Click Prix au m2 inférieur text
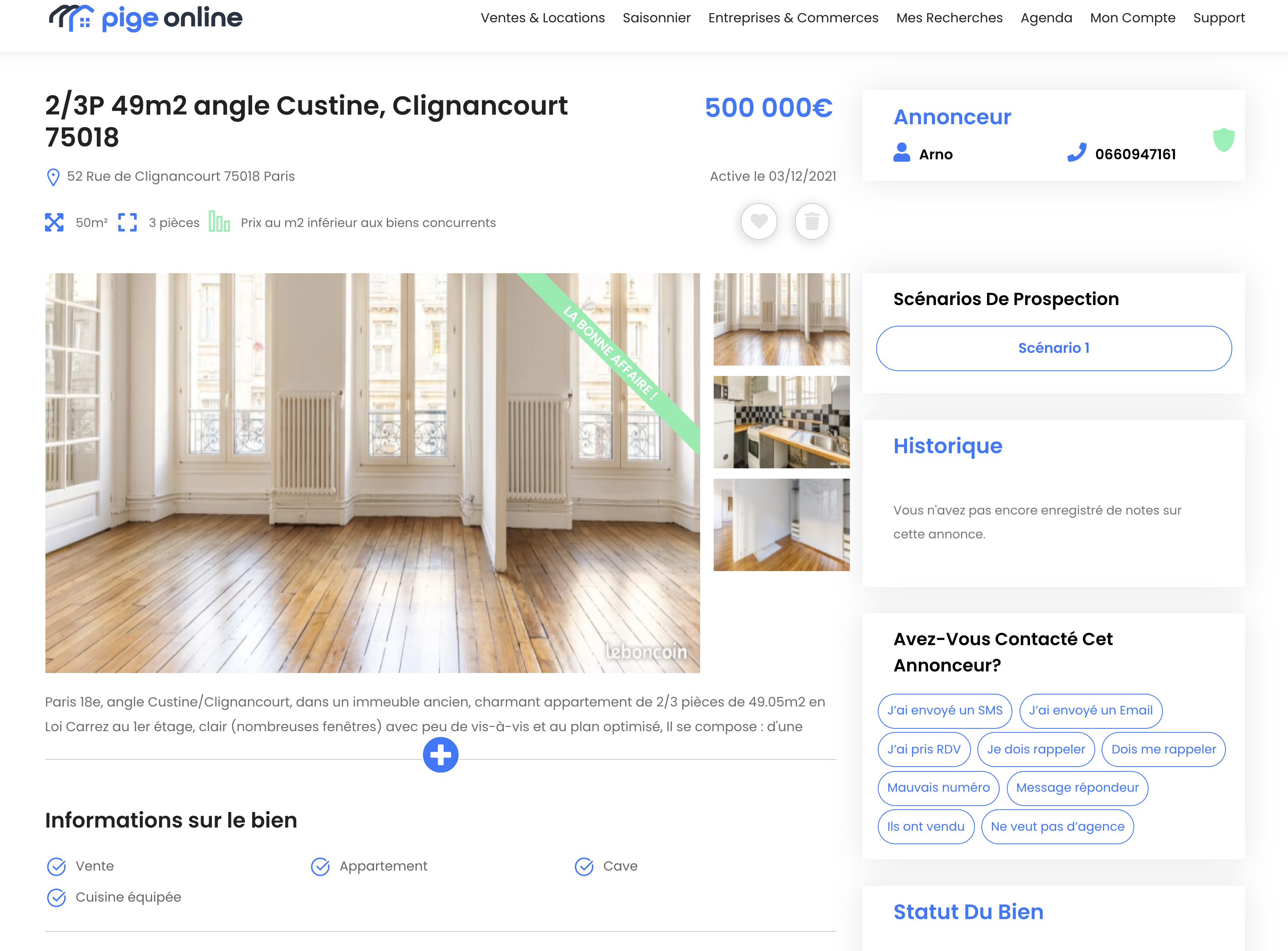This screenshot has width=1288, height=951. point(368,223)
